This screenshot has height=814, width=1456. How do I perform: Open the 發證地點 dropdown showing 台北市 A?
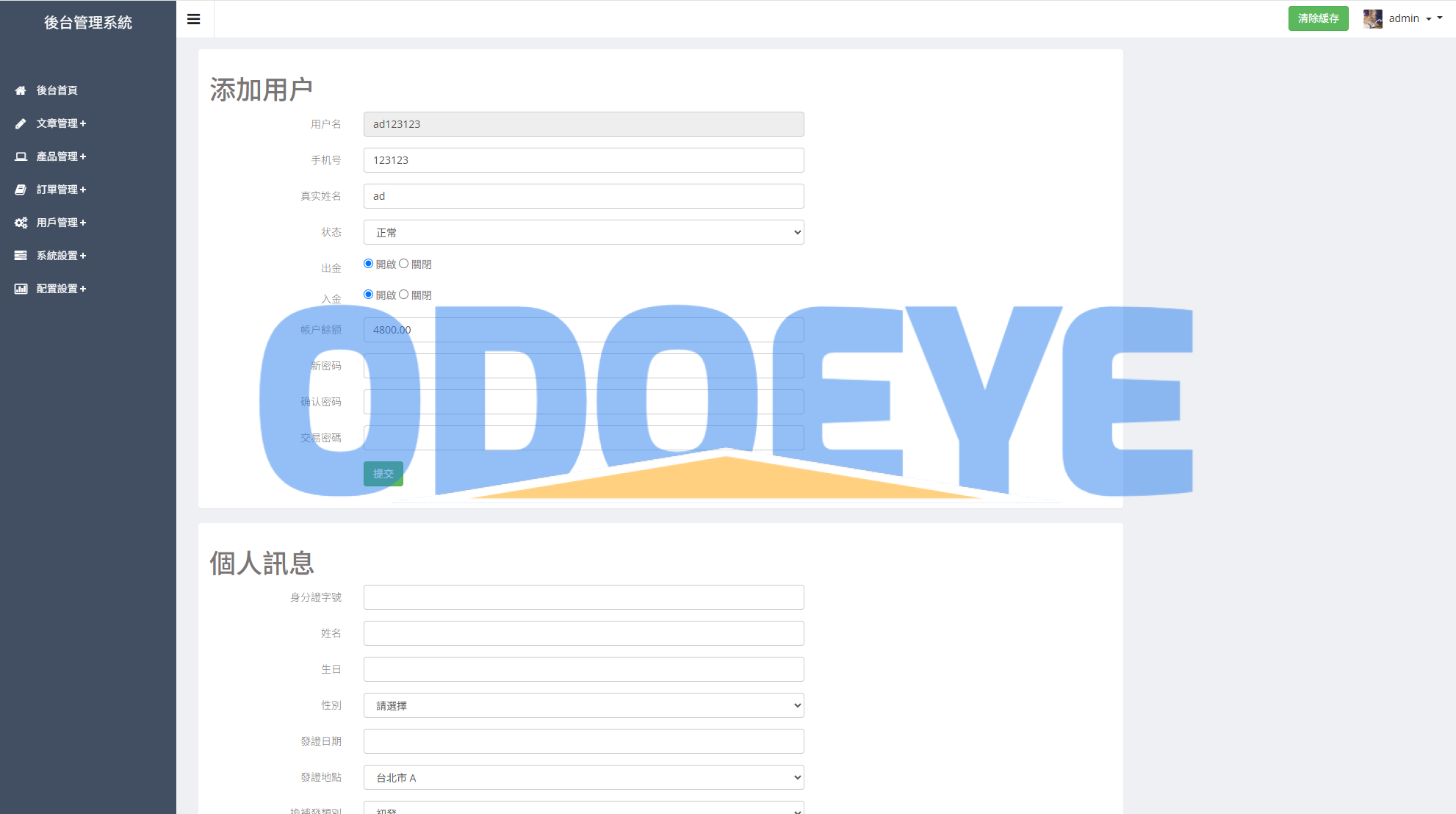[x=583, y=777]
